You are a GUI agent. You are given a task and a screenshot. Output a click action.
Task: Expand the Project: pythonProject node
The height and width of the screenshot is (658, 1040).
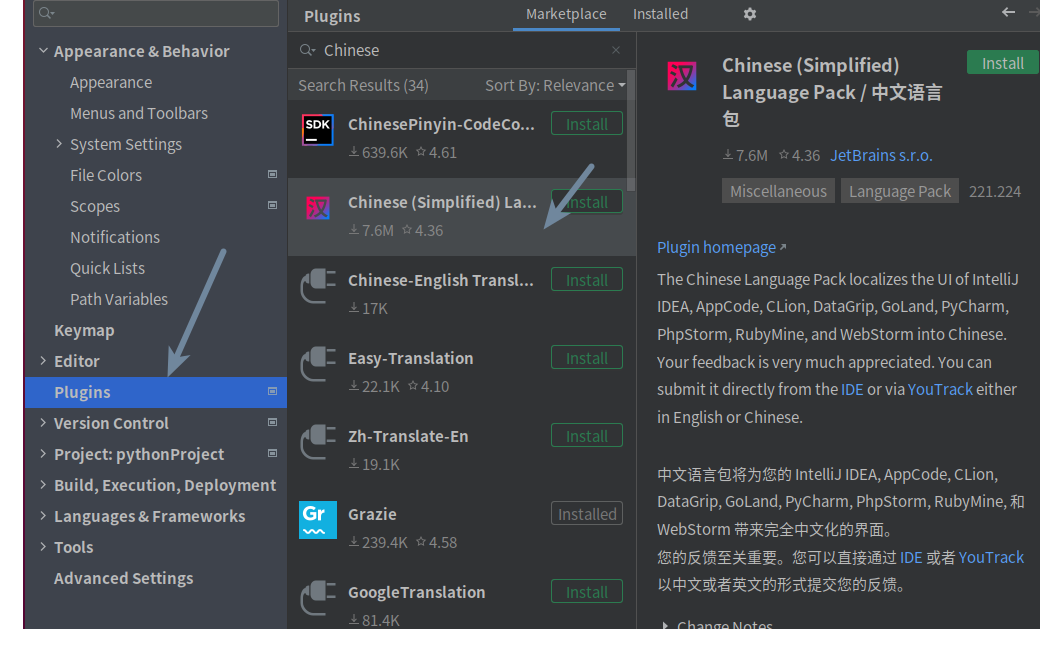43,454
